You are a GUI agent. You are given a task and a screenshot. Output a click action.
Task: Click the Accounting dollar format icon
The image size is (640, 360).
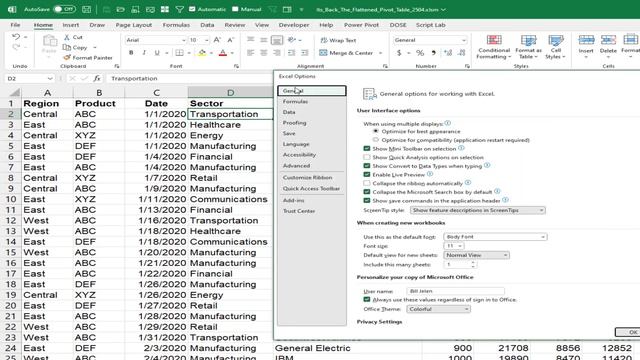(x=399, y=53)
